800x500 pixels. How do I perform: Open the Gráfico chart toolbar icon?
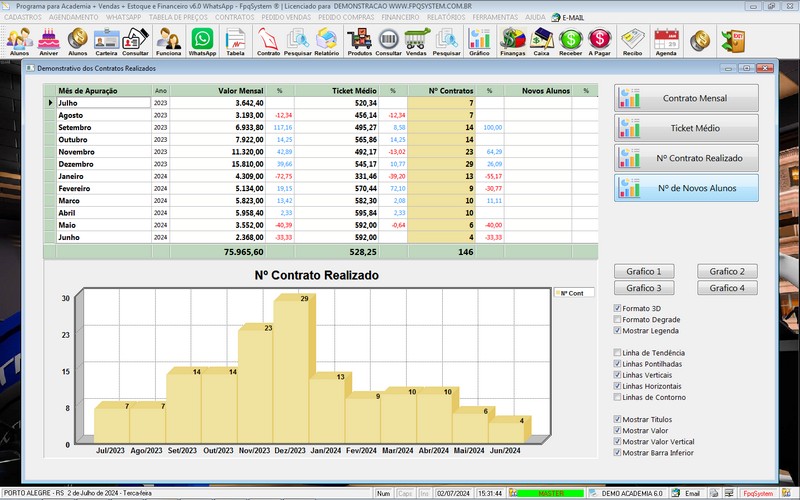point(479,41)
